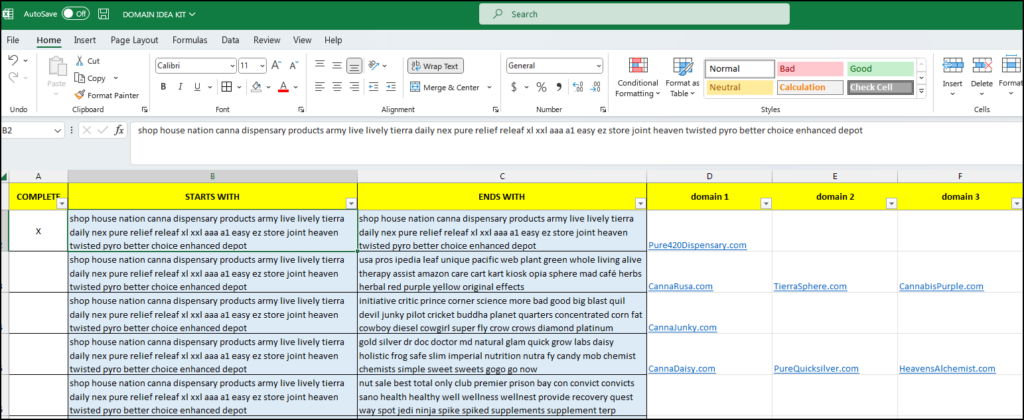Apply the Check Cell style
The image size is (1024, 420).
click(880, 88)
